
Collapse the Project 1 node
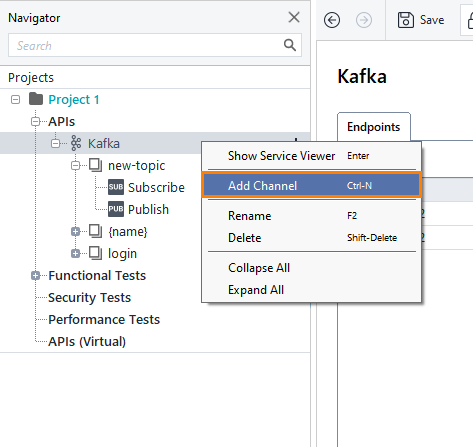(x=15, y=99)
